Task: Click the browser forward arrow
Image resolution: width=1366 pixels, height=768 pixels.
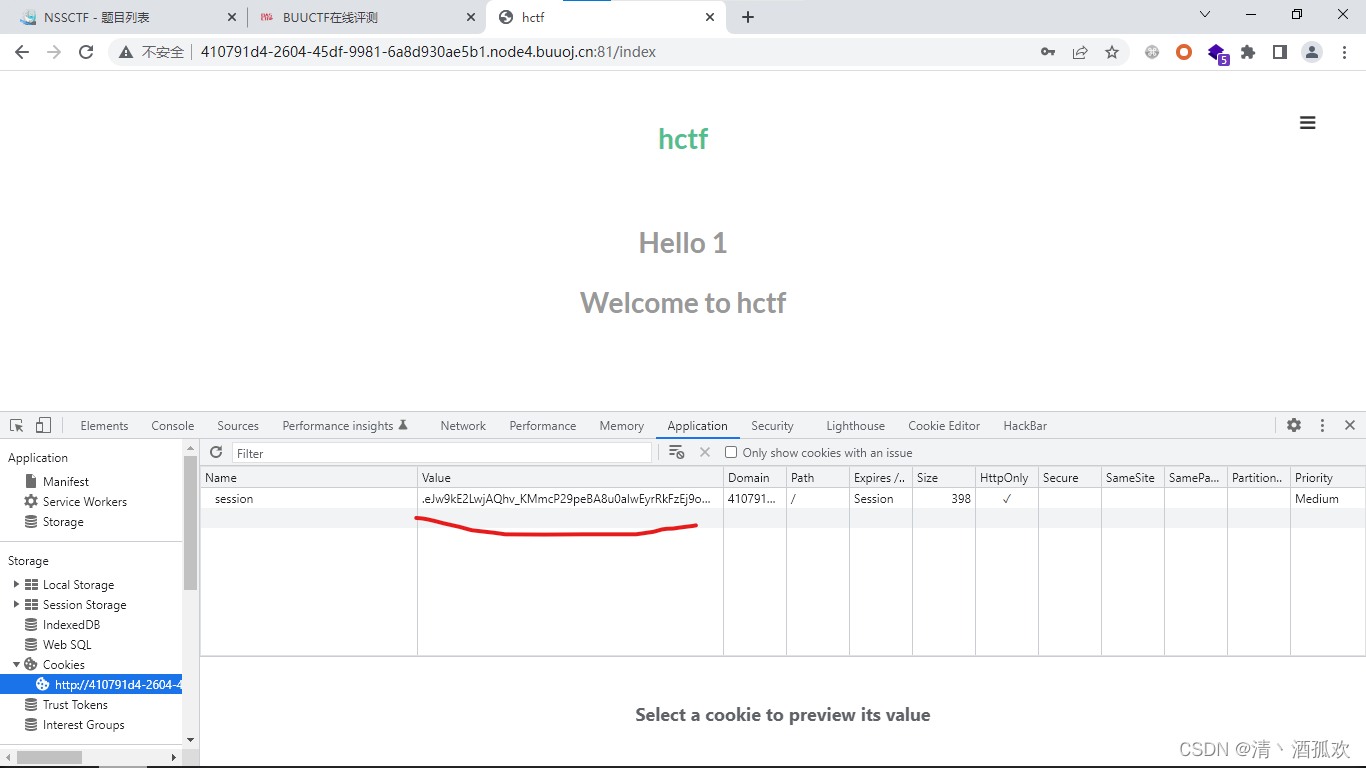Action: (54, 52)
